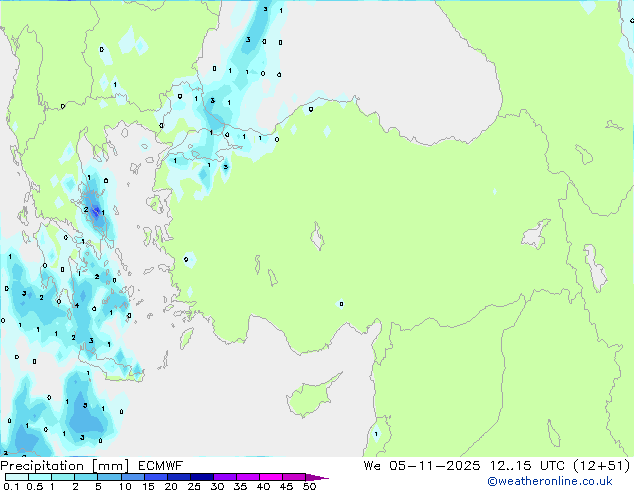Select the 5–10 mm legend swatch
The image size is (634, 490).
(x=109, y=477)
